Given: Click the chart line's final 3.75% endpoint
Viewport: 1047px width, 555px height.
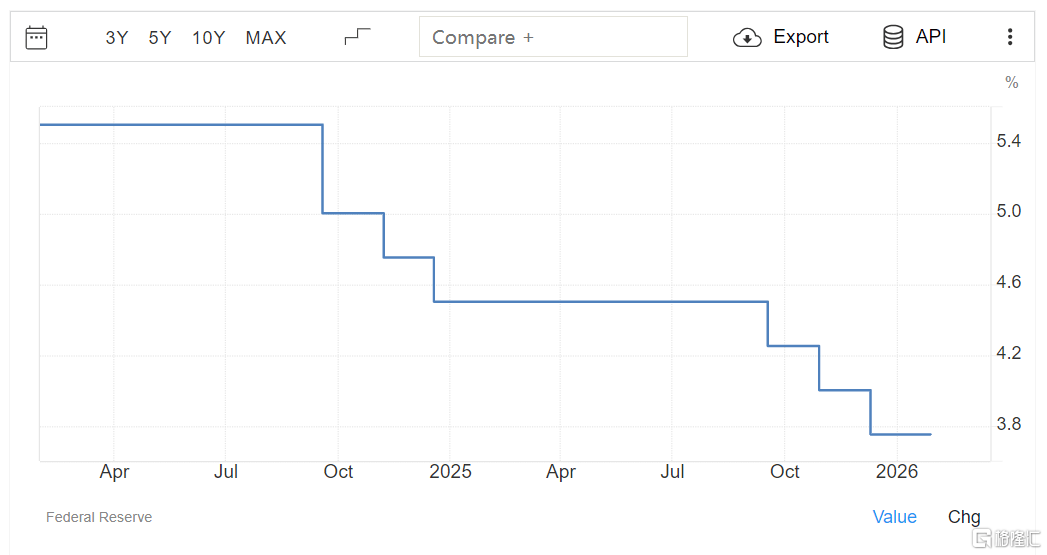Looking at the screenshot, I should tap(930, 434).
